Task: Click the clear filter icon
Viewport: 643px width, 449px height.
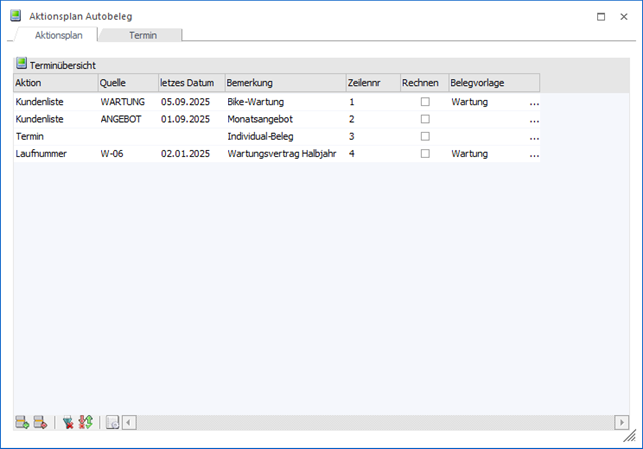Action: 68,422
